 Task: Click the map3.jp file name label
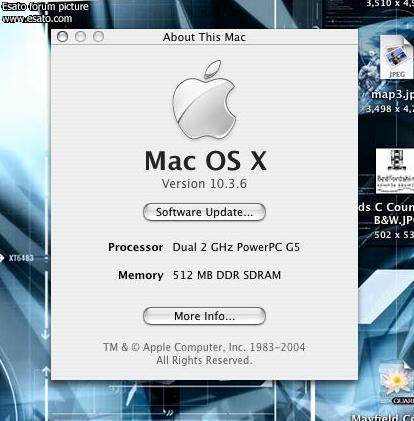[392, 95]
